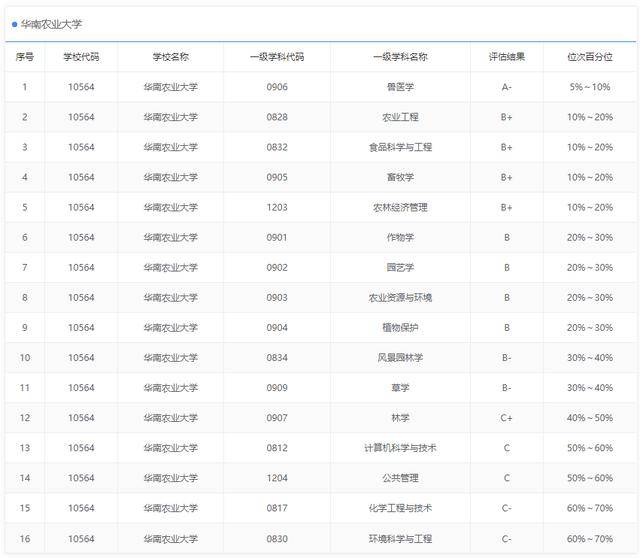Image resolution: width=640 pixels, height=558 pixels.
Task: Click subject name 公共管理
Action: click(x=400, y=478)
